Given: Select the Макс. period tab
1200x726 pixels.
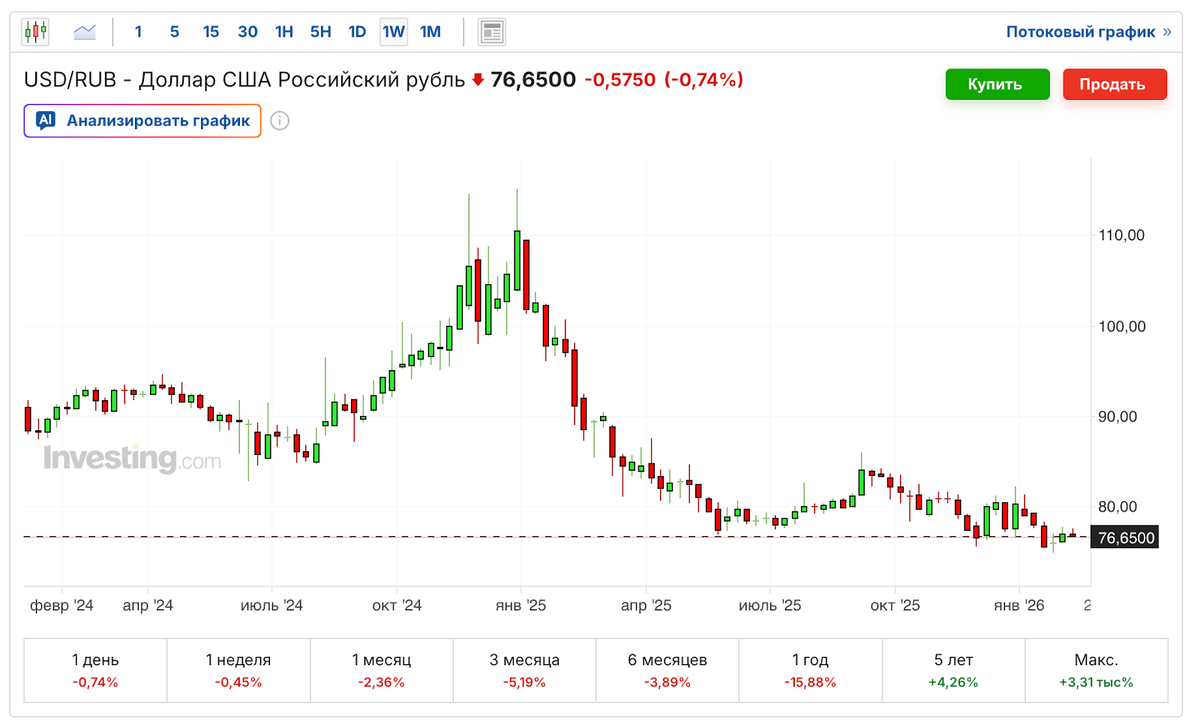Looking at the screenshot, I should click(x=1096, y=670).
